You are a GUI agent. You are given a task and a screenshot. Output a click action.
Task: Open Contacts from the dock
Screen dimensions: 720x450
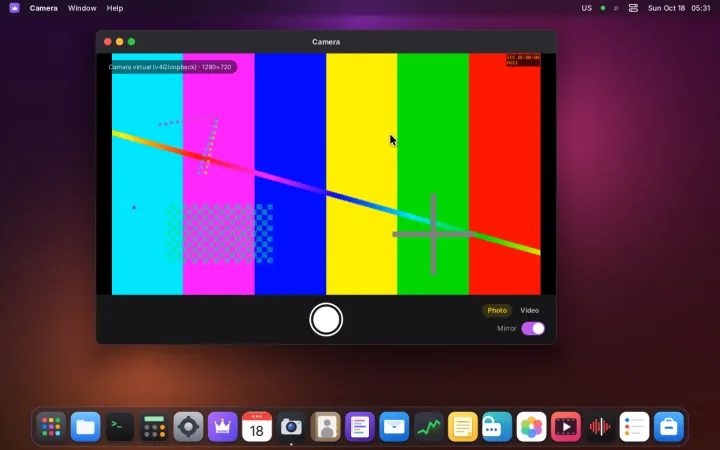(x=326, y=427)
